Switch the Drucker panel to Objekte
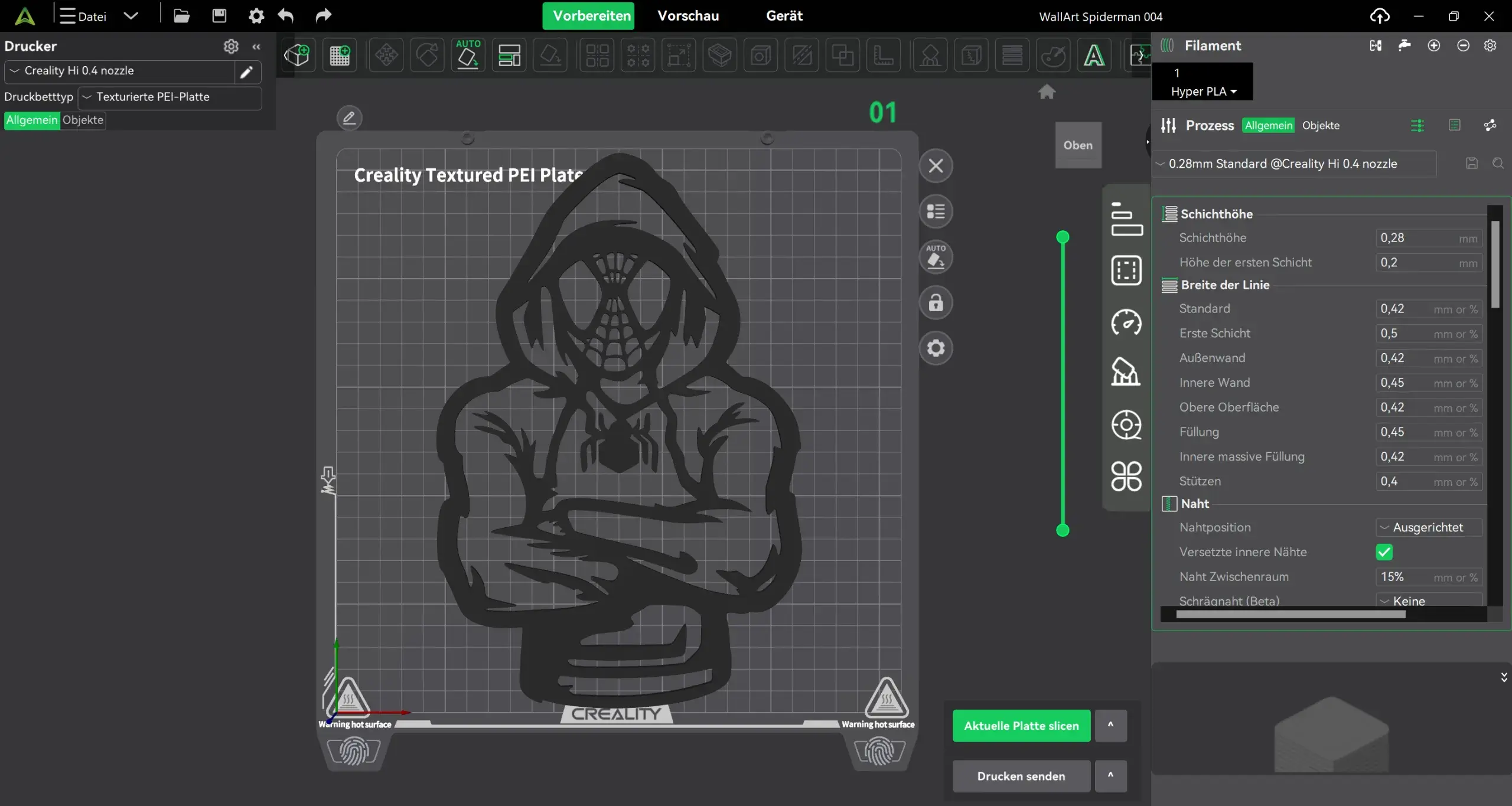 click(83, 120)
